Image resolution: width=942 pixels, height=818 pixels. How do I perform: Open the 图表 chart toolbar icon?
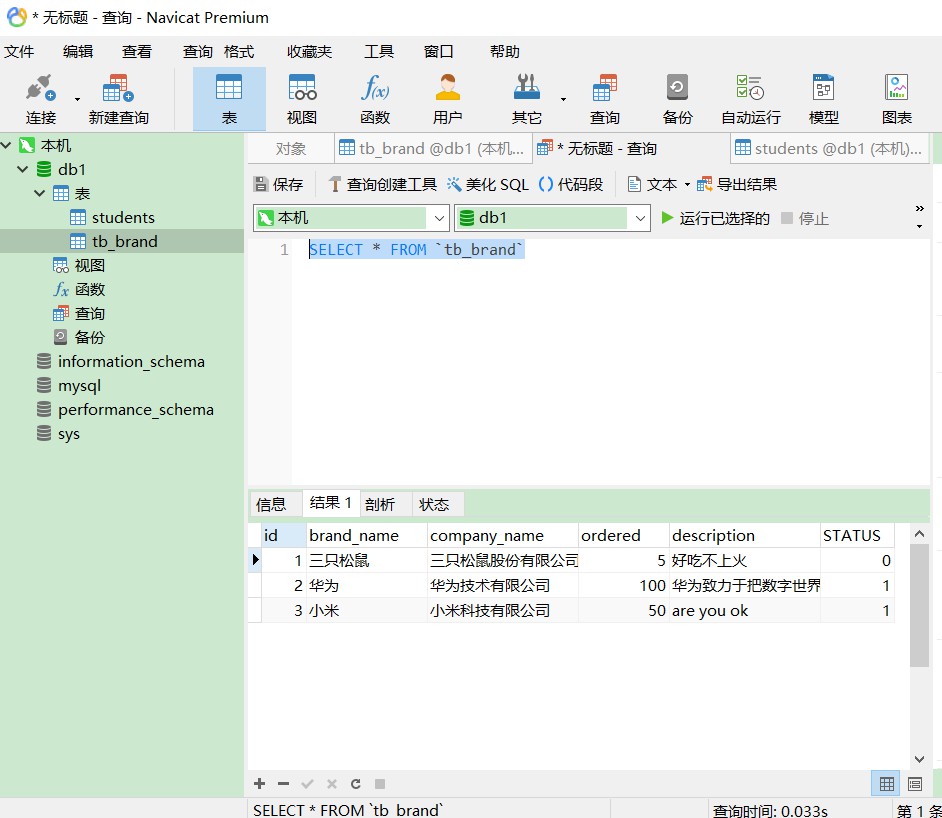point(896,99)
